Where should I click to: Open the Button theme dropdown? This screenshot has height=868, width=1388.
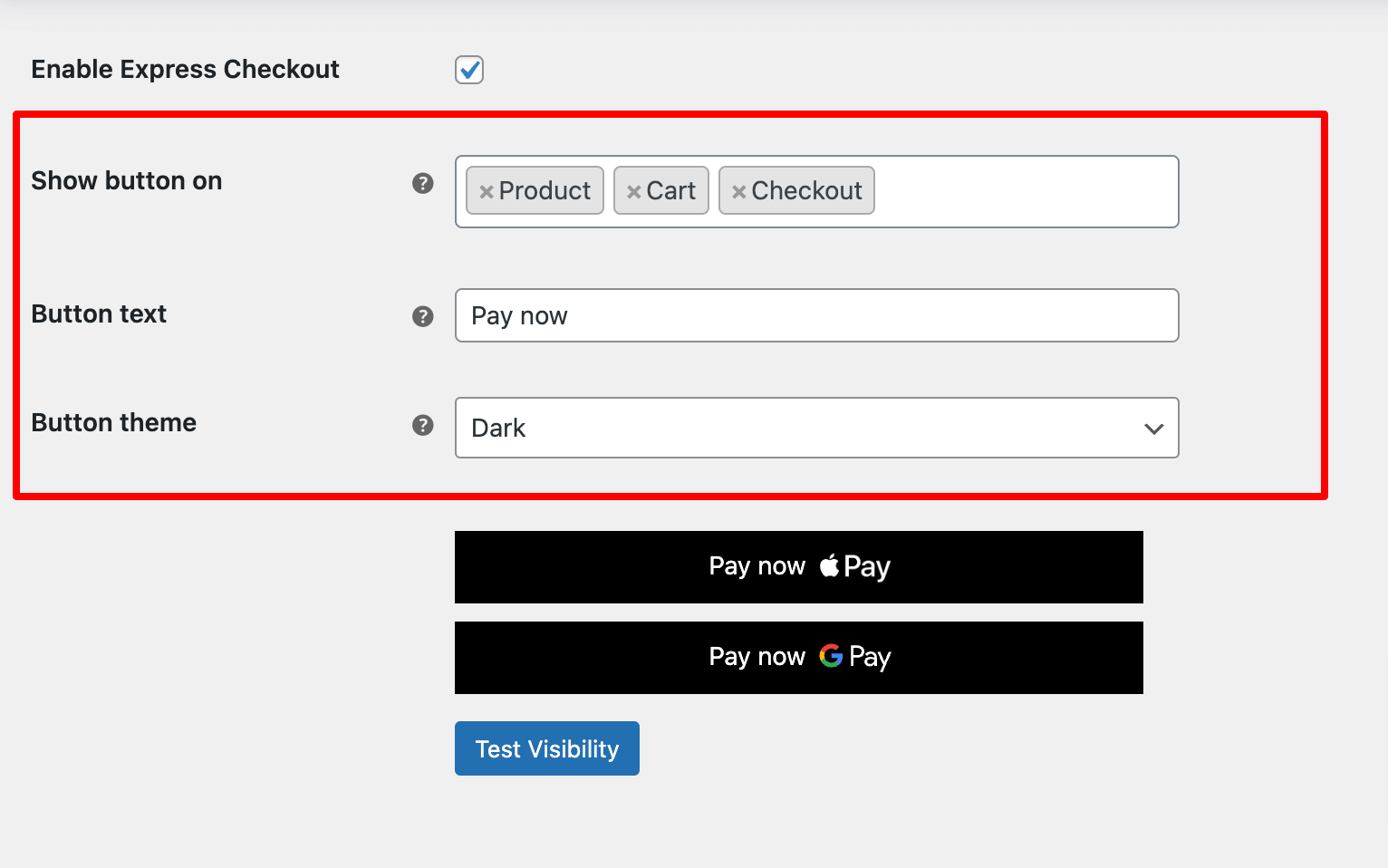pos(815,428)
